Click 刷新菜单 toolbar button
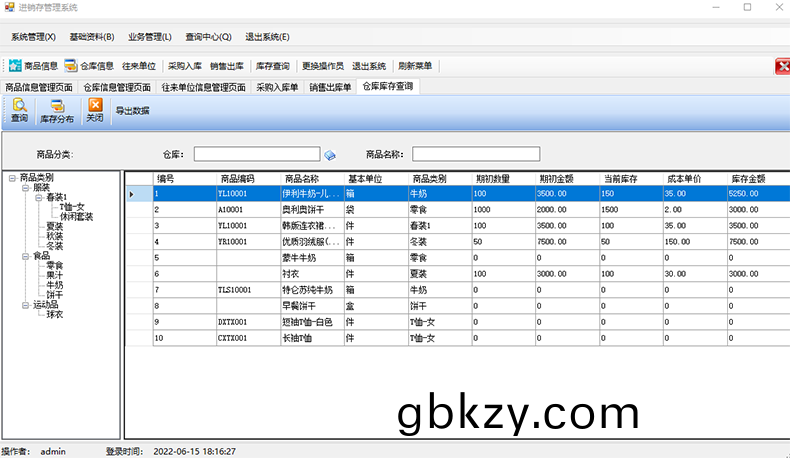The height and width of the screenshot is (458, 790). point(415,66)
